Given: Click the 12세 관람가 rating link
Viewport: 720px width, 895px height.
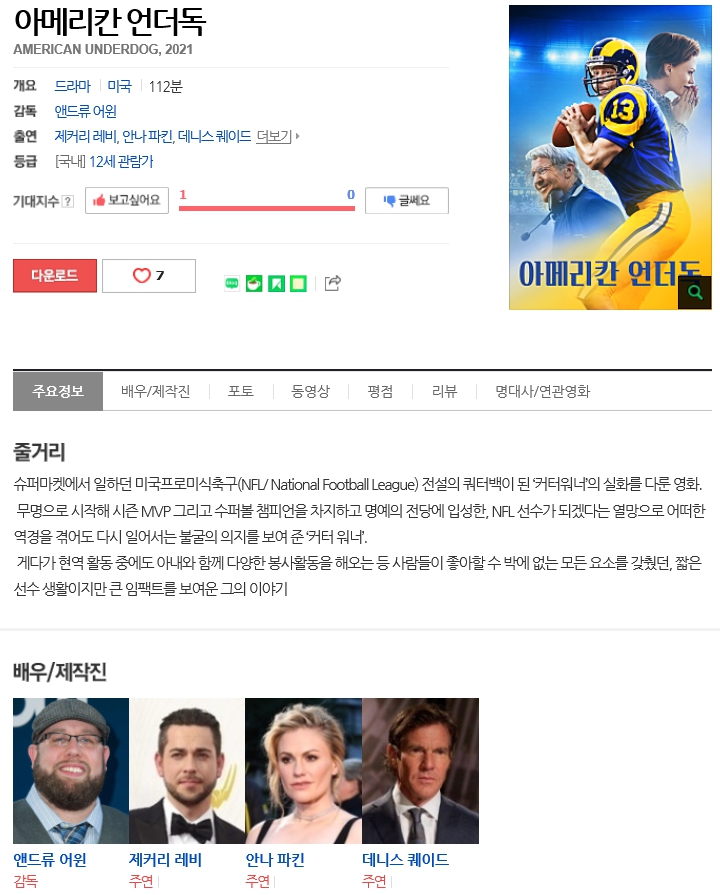Looking at the screenshot, I should [x=121, y=162].
